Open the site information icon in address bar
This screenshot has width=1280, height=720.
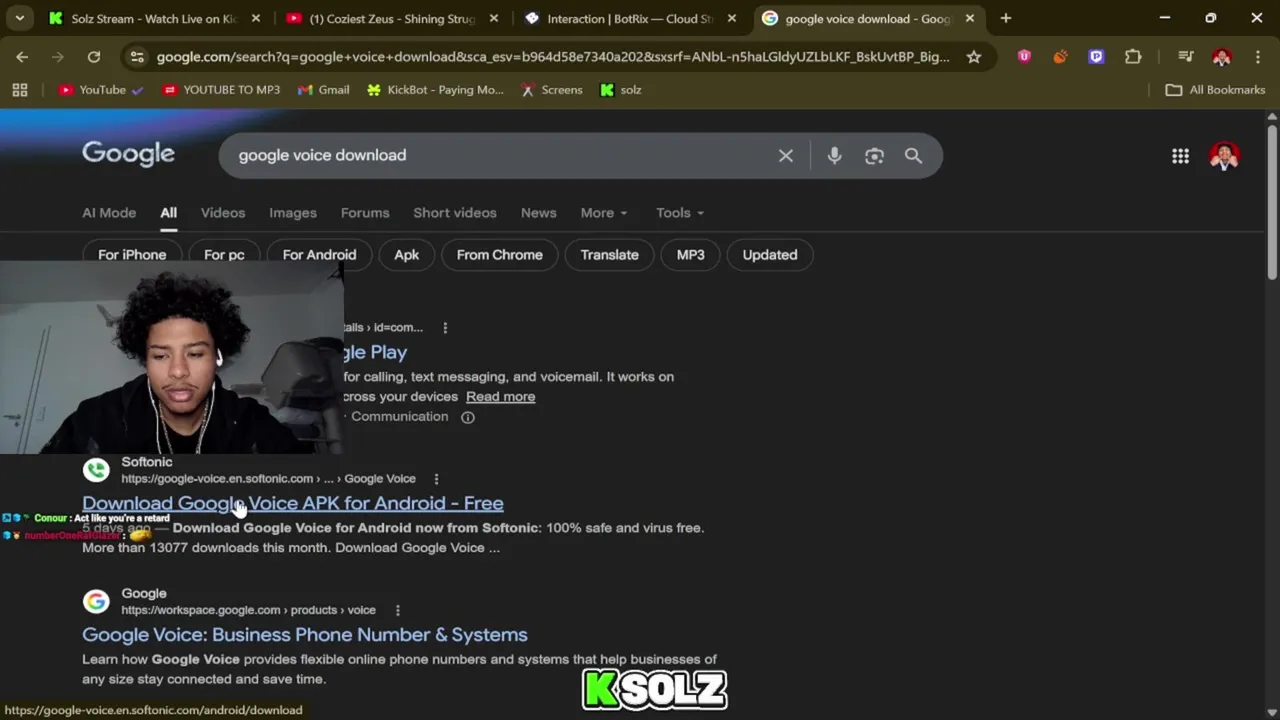[x=137, y=57]
